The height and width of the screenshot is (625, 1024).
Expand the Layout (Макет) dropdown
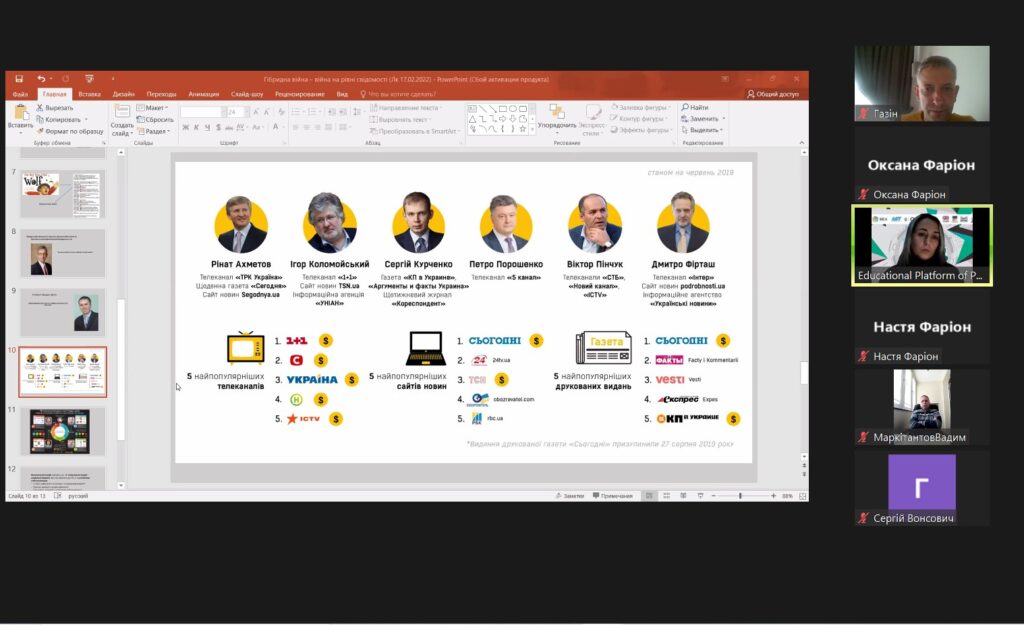[x=155, y=107]
